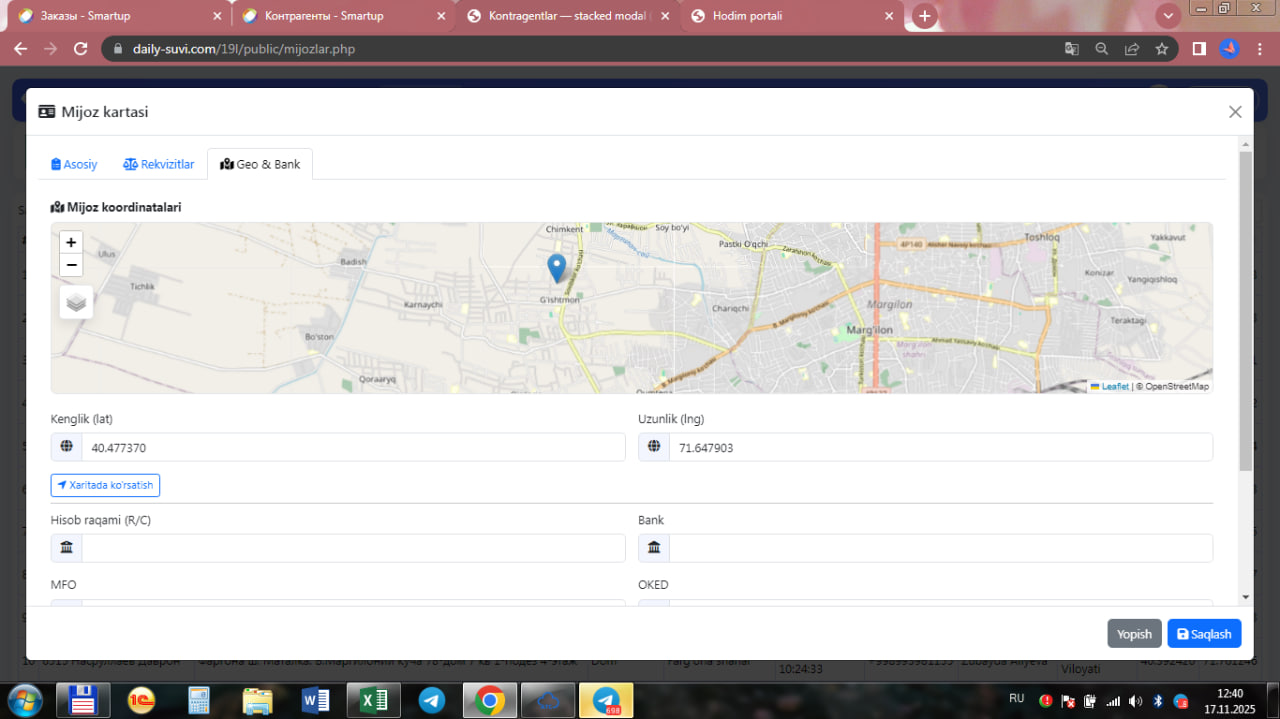
Task: Select the Geo & Bank tab
Action: [x=260, y=164]
